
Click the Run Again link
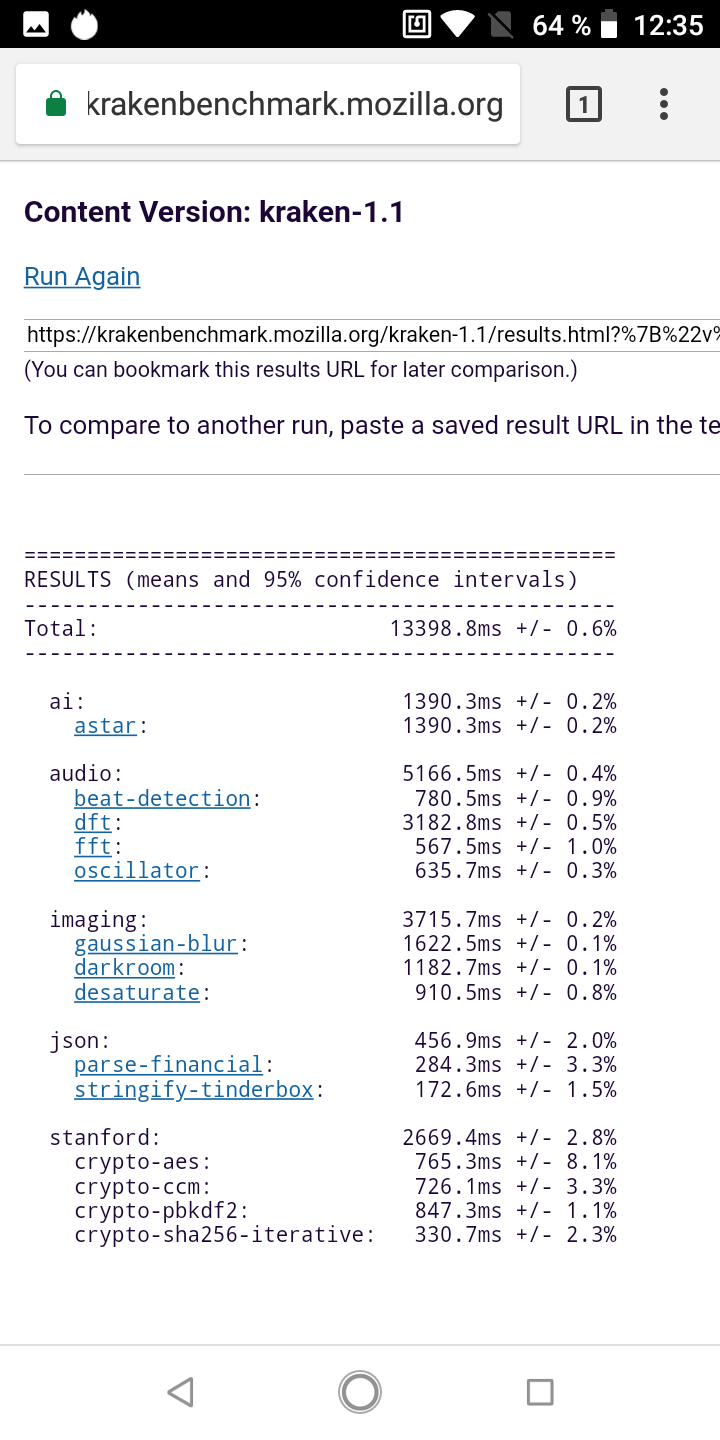pos(82,277)
